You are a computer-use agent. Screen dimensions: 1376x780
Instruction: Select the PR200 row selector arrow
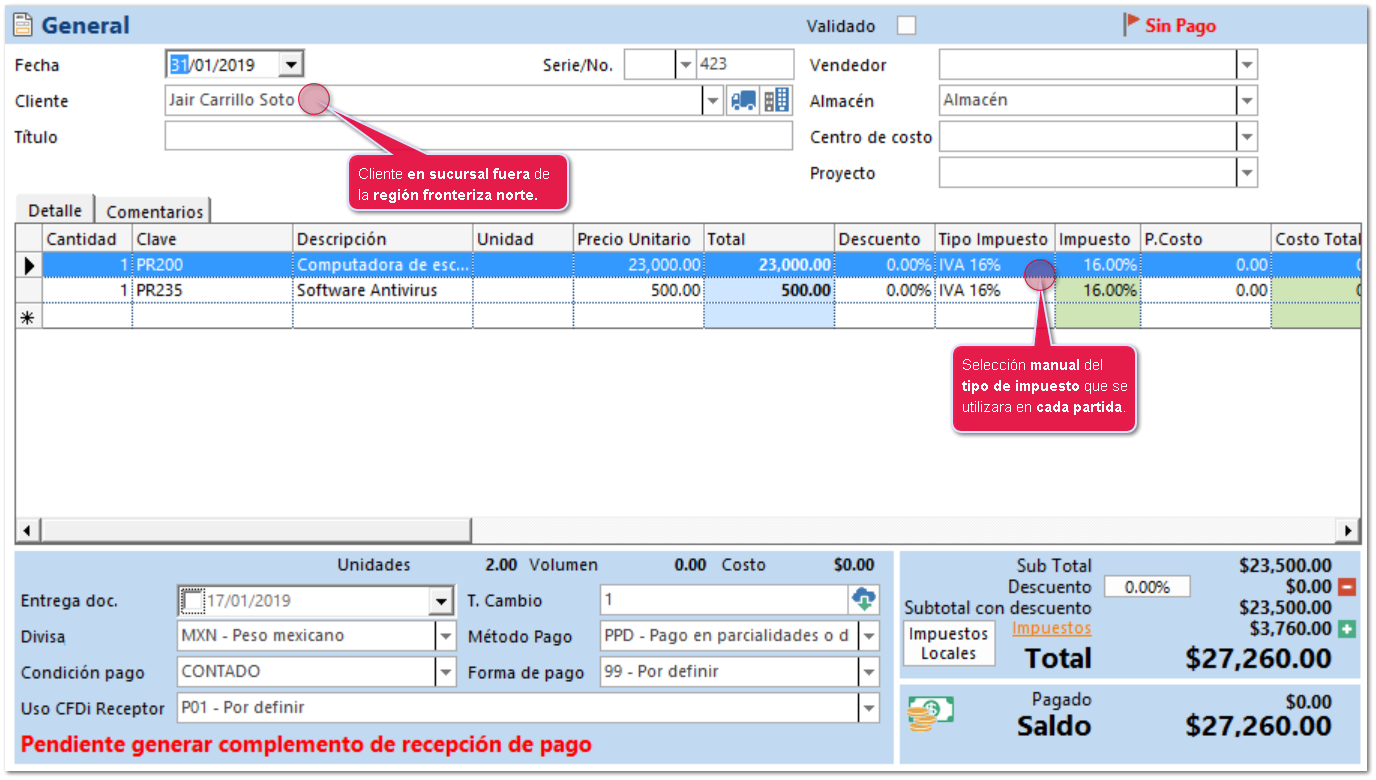click(29, 265)
